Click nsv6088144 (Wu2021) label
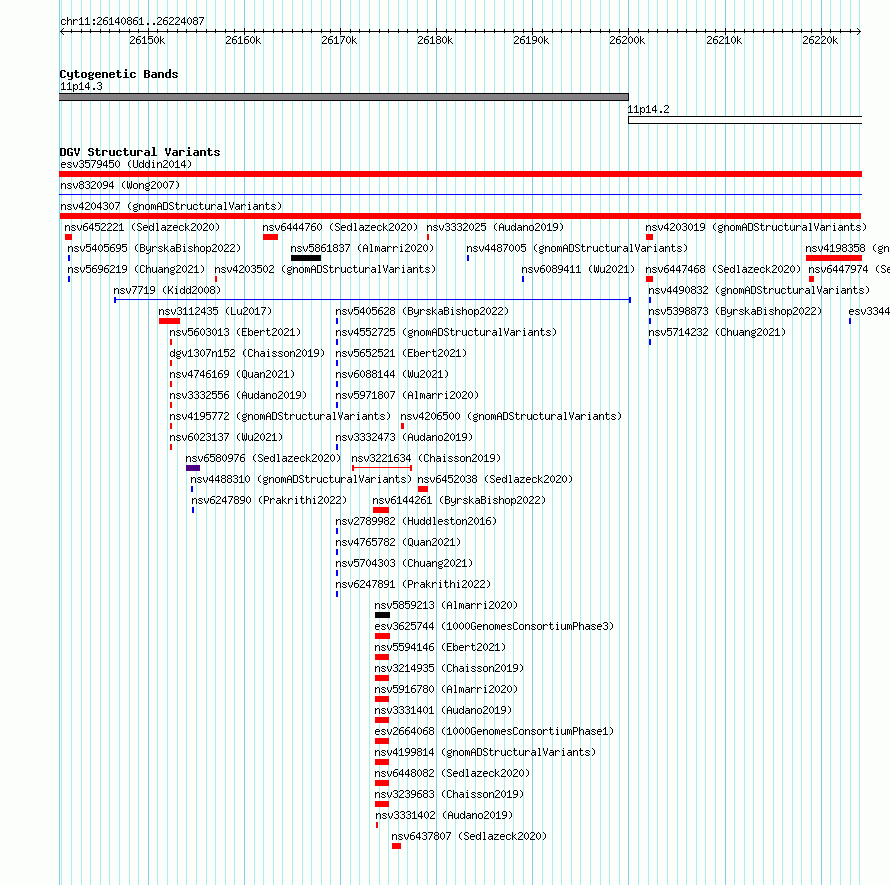The height and width of the screenshot is (885, 890). point(392,374)
